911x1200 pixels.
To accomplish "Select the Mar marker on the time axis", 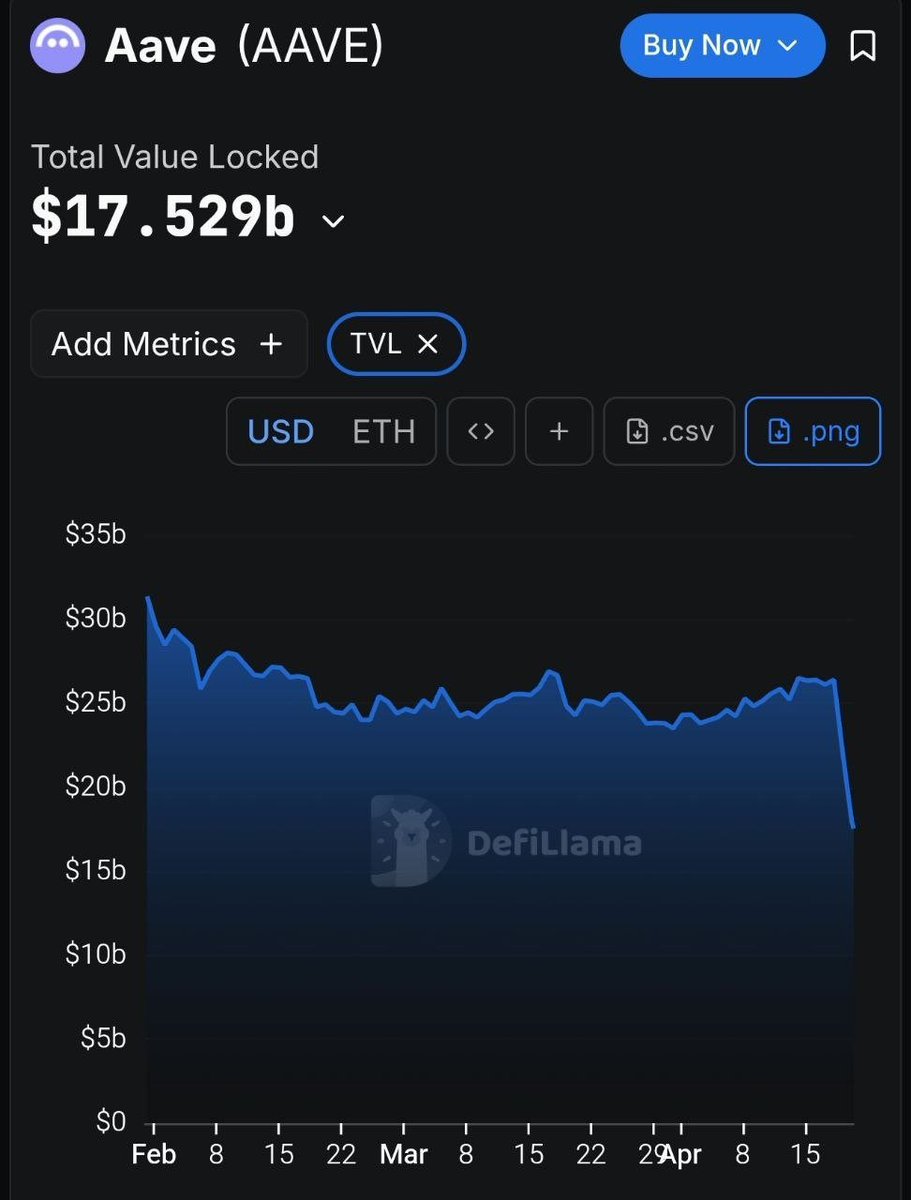I will click(404, 1154).
